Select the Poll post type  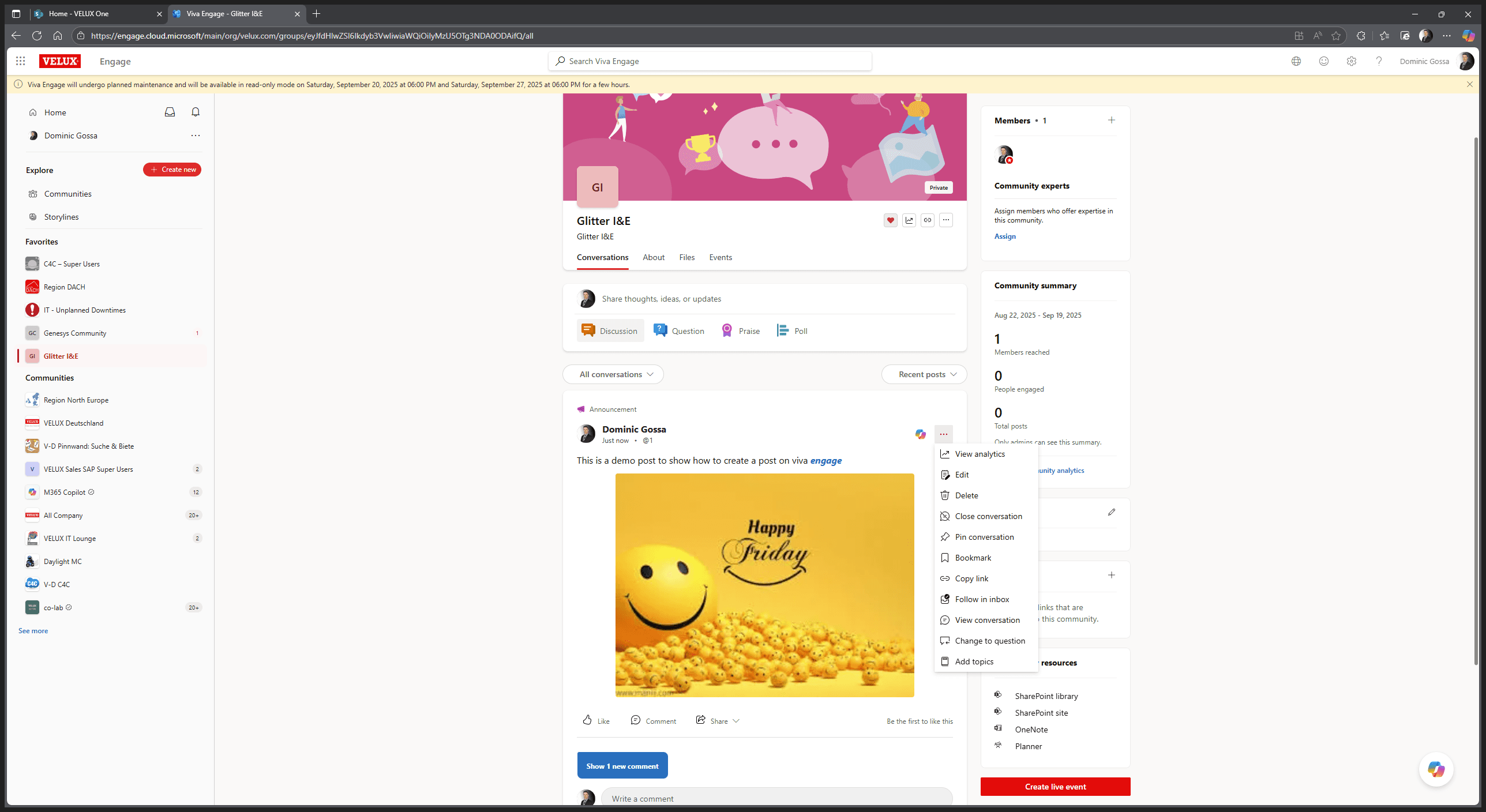[792, 330]
